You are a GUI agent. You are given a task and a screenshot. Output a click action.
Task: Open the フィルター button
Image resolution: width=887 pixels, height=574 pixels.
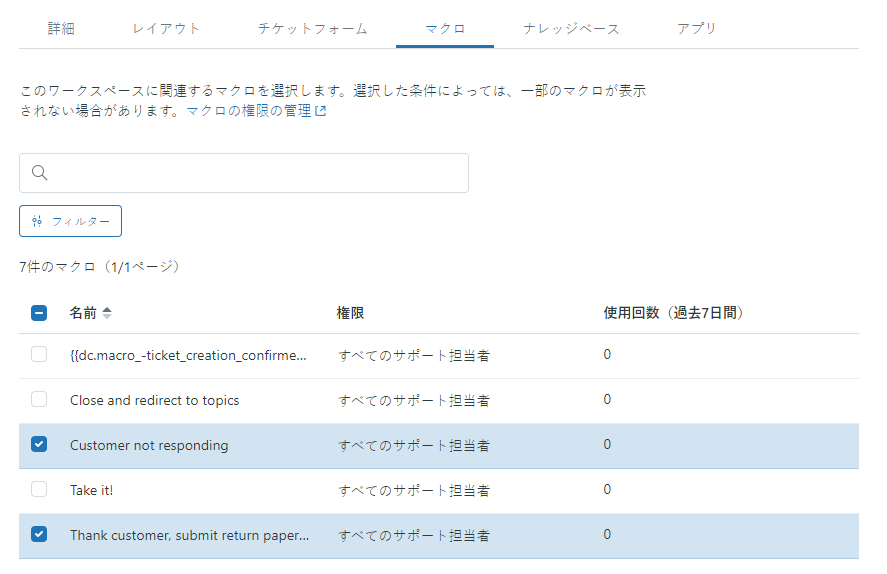tap(70, 221)
